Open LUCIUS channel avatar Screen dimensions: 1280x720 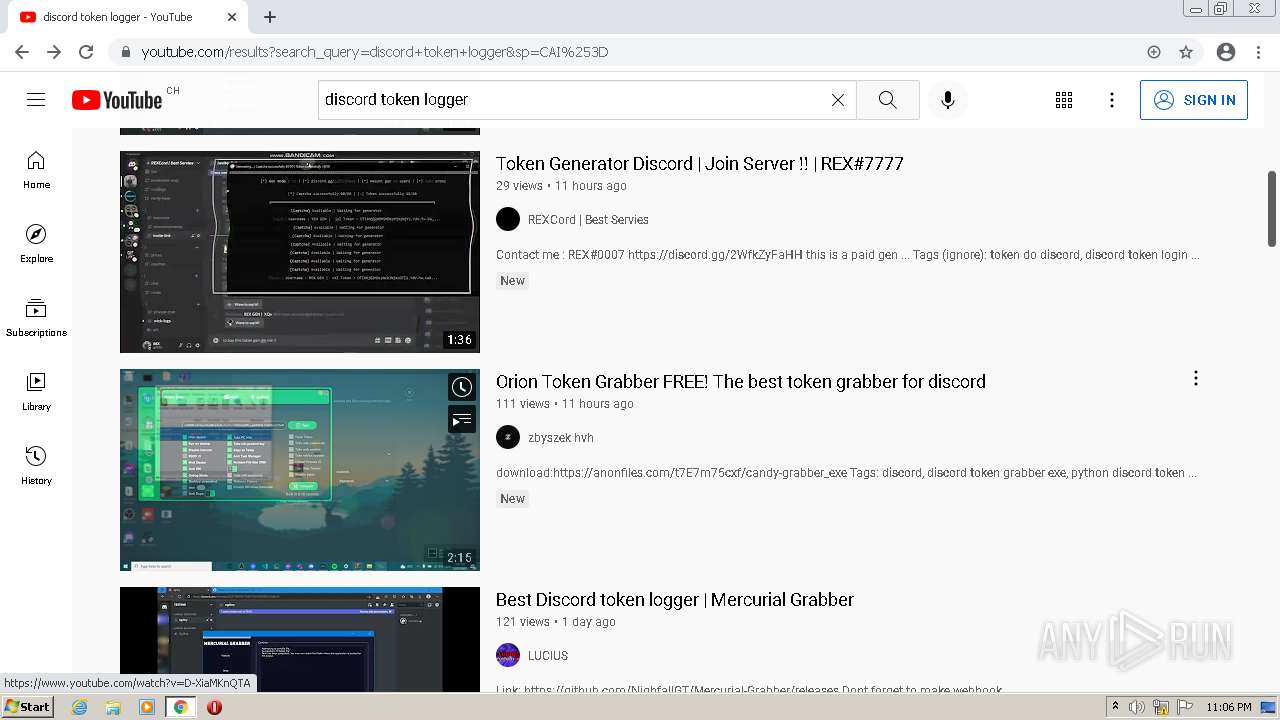508,655
